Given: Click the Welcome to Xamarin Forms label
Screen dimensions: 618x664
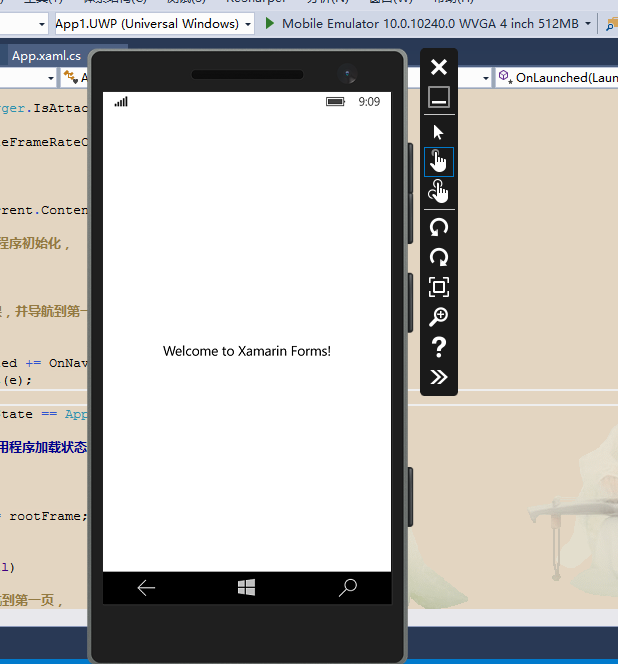Looking at the screenshot, I should [246, 351].
